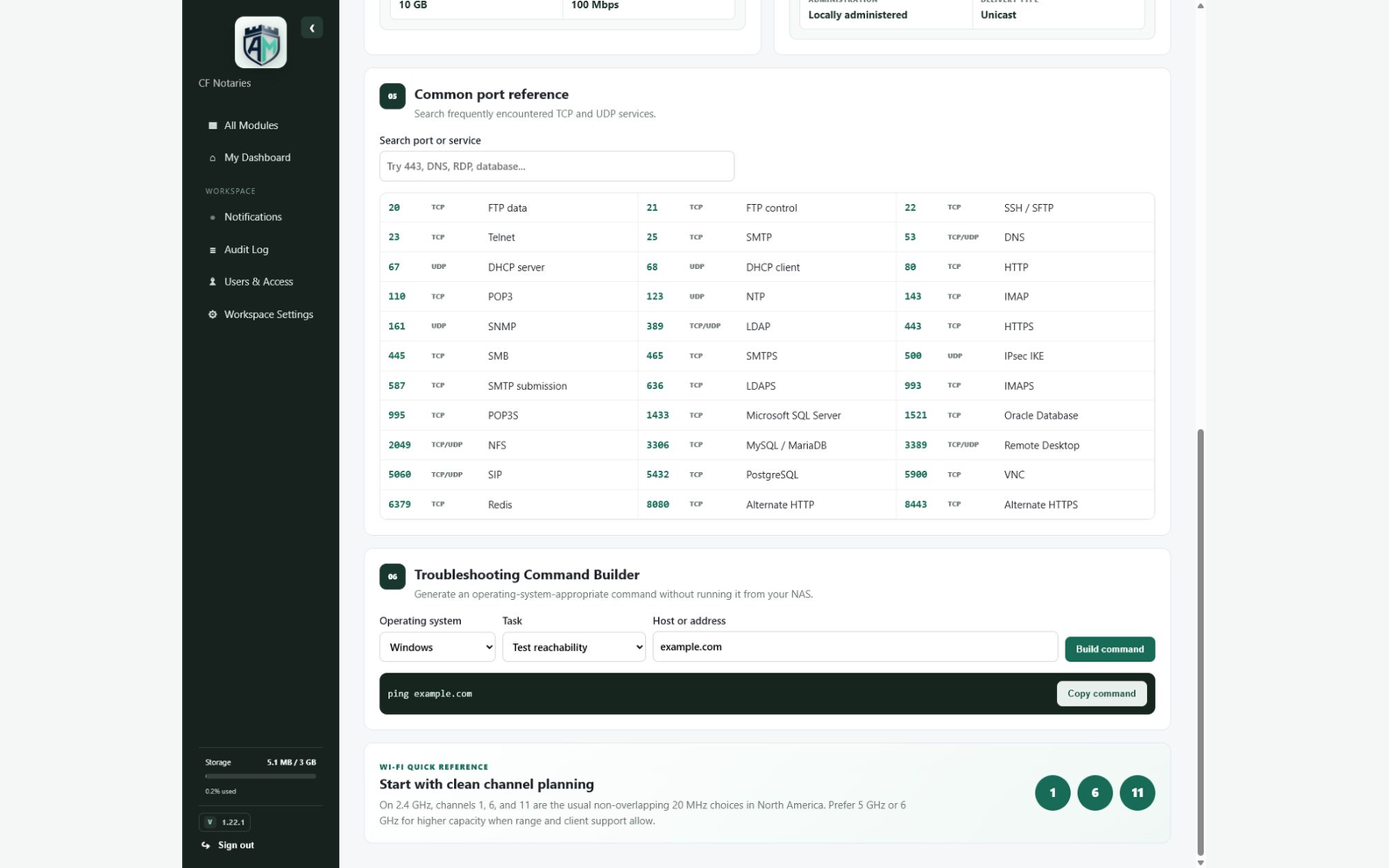This screenshot has height=868, width=1389.
Task: Click the Sign out arrow icon
Action: (x=206, y=845)
